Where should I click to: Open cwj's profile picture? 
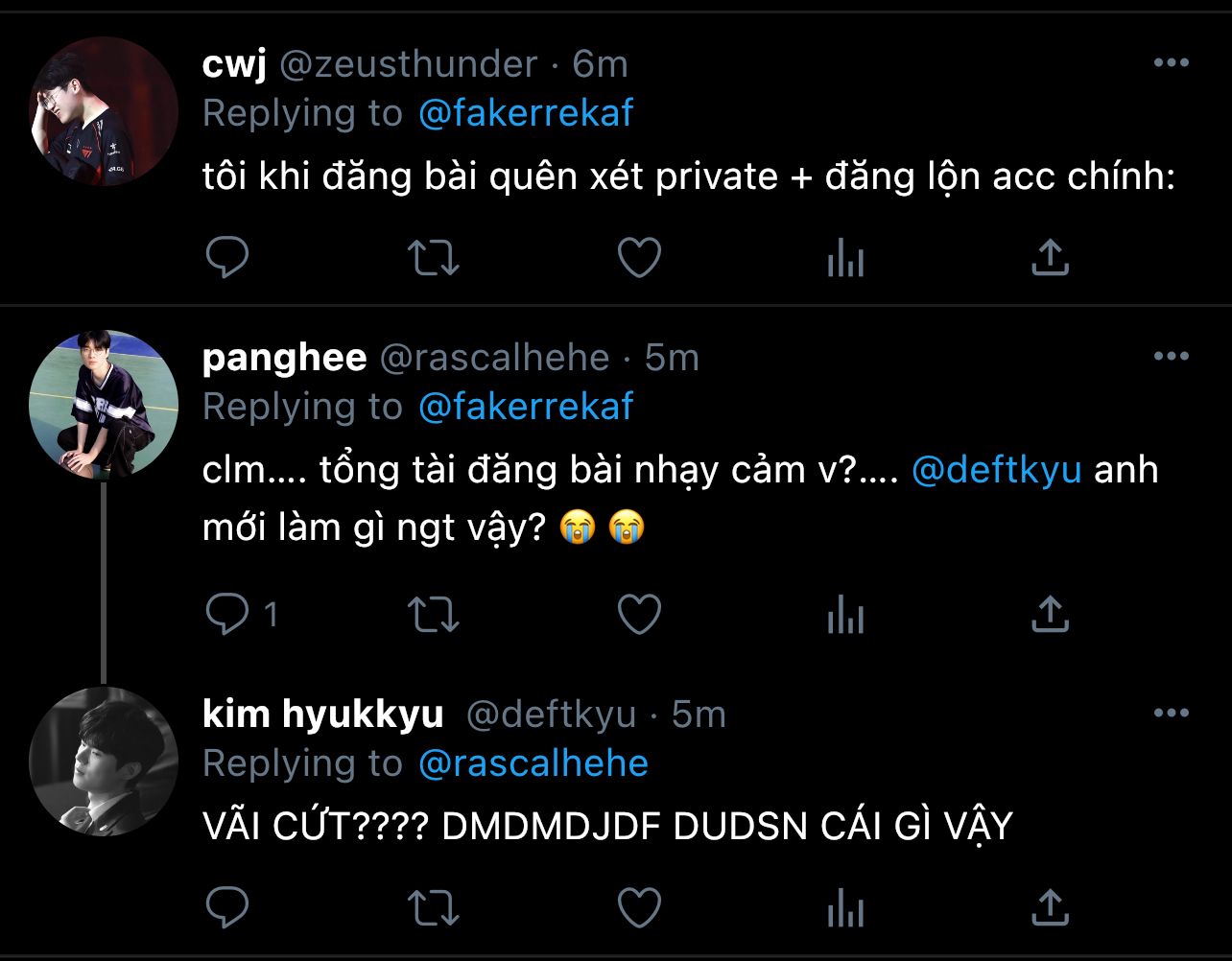[x=104, y=111]
